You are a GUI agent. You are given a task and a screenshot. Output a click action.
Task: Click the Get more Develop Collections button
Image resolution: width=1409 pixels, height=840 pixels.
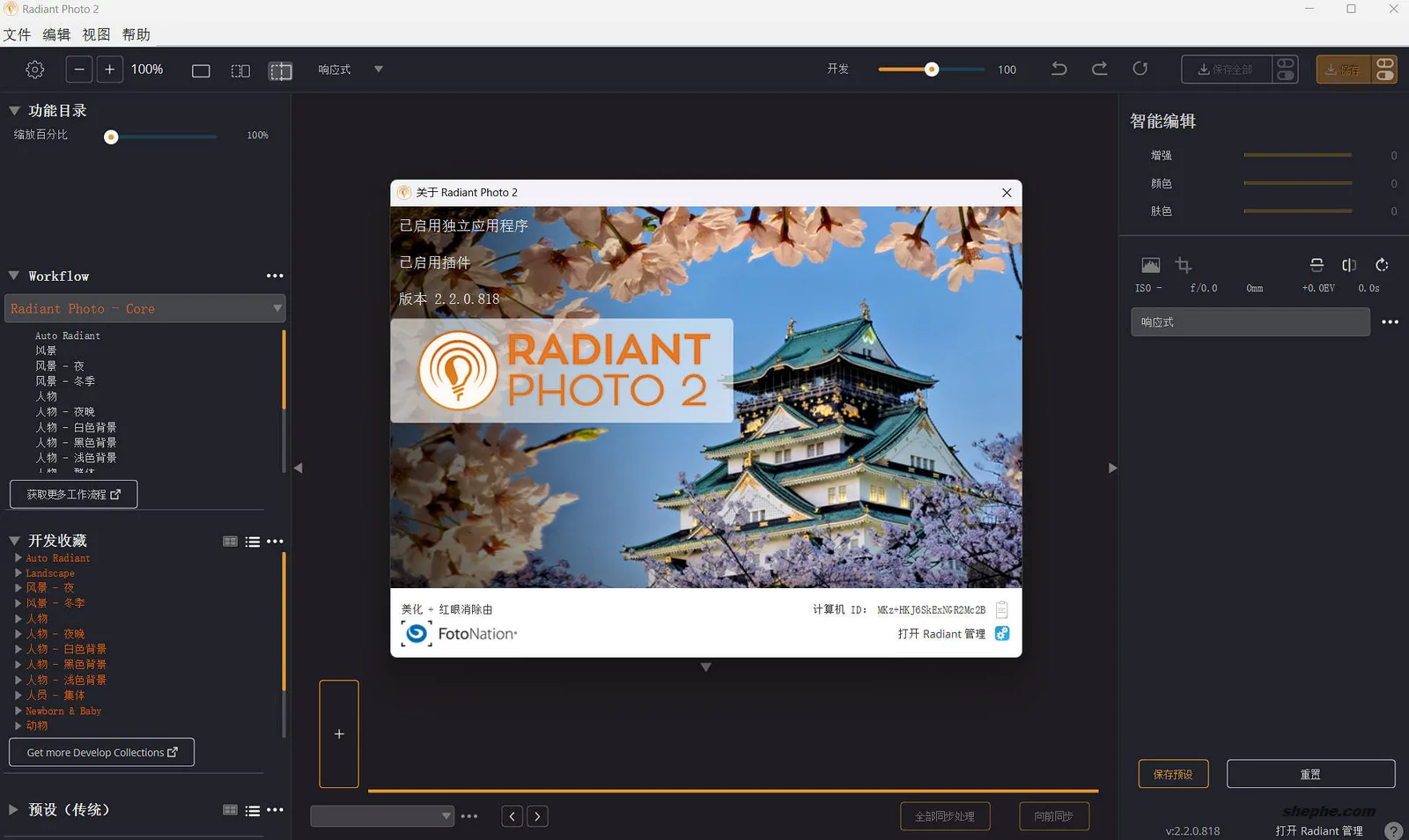[x=100, y=752]
